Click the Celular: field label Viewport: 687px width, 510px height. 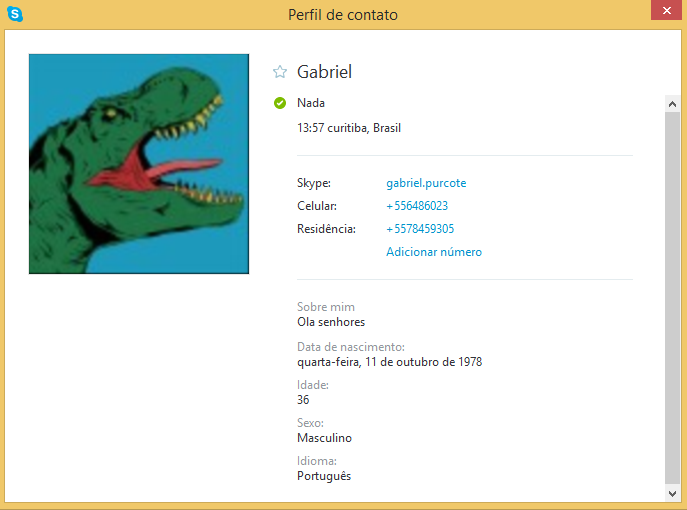tap(317, 205)
